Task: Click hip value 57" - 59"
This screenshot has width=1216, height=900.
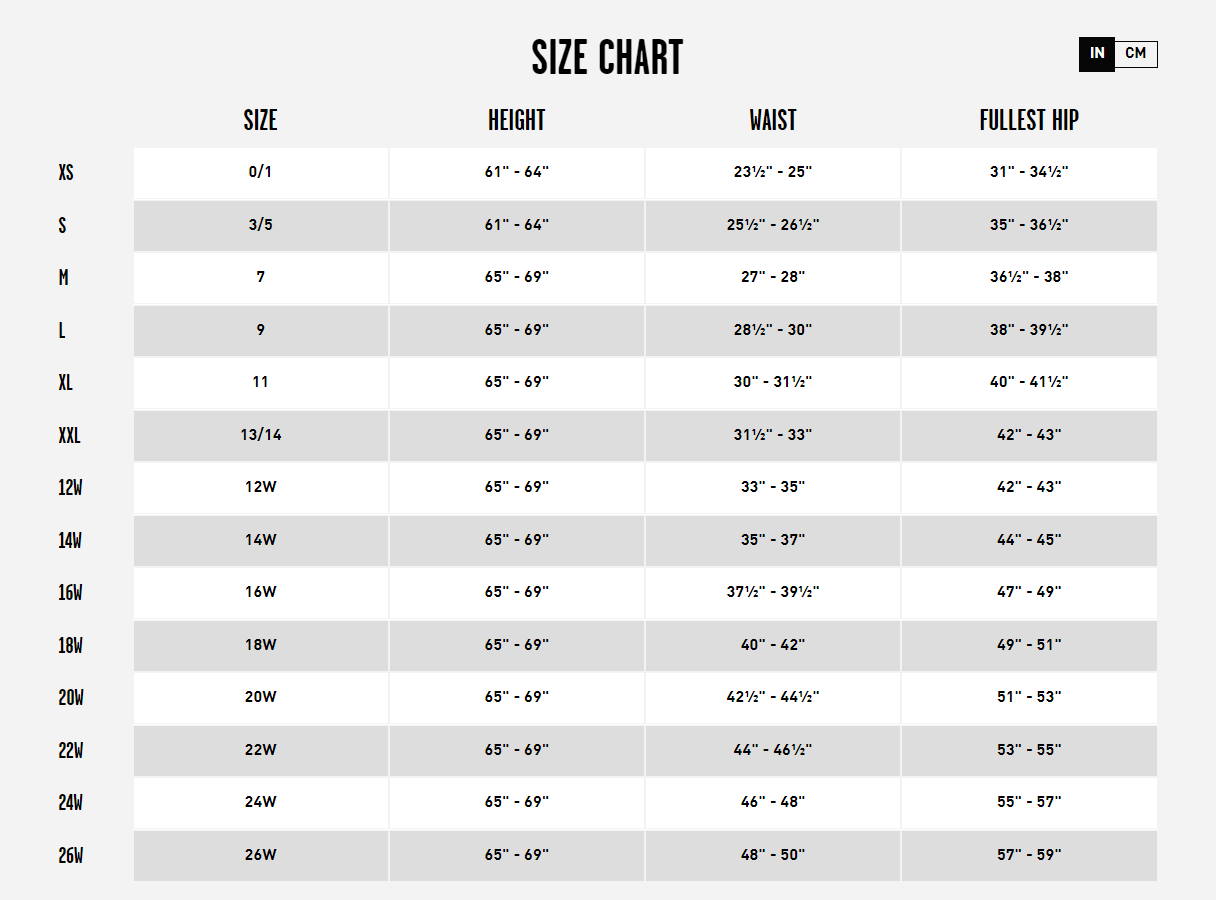Action: (1029, 856)
